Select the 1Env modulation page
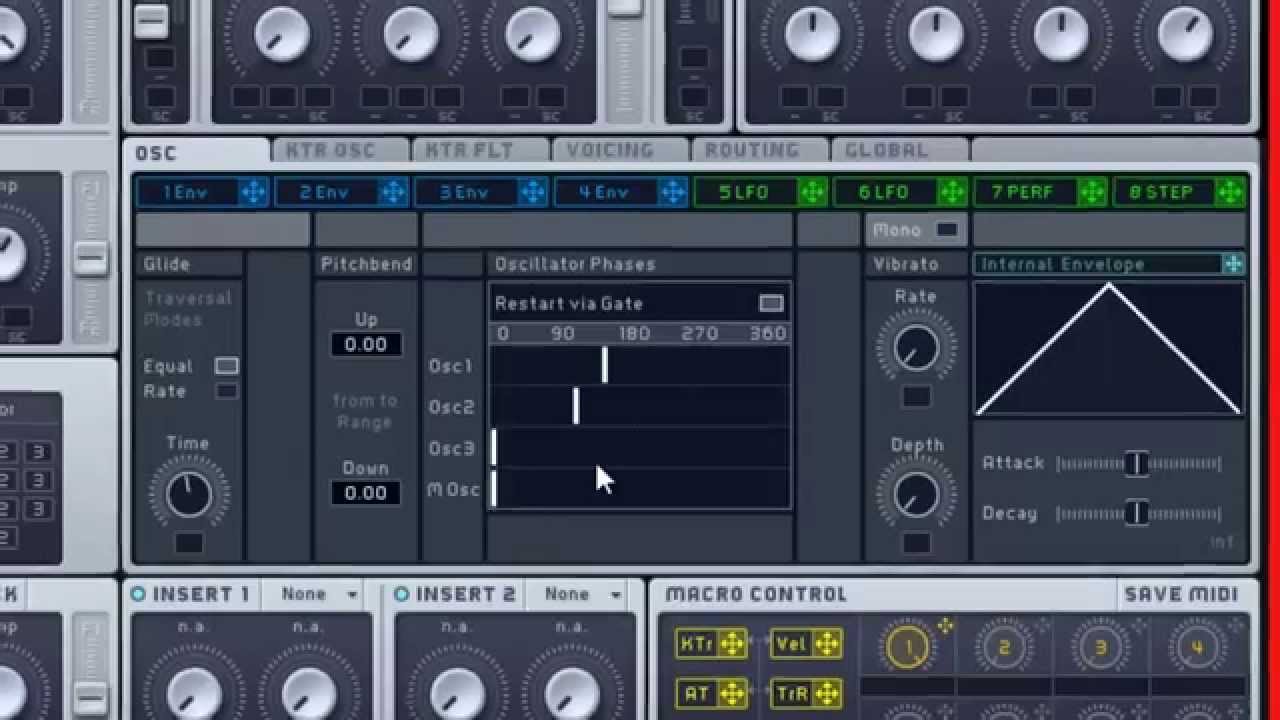The image size is (1280, 720). coord(188,192)
